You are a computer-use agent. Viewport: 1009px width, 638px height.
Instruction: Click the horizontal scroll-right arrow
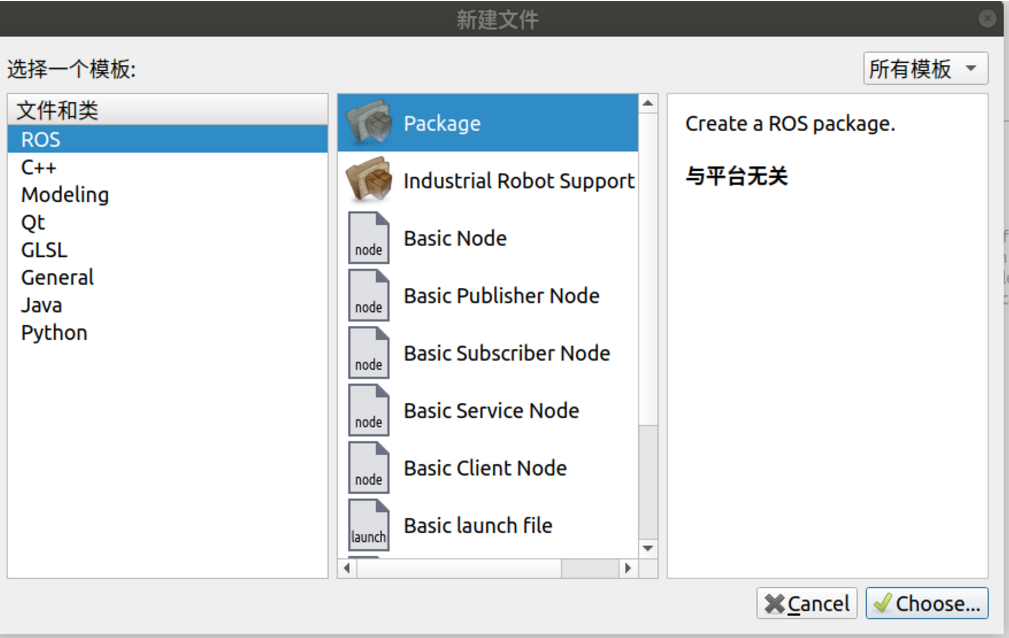628,568
